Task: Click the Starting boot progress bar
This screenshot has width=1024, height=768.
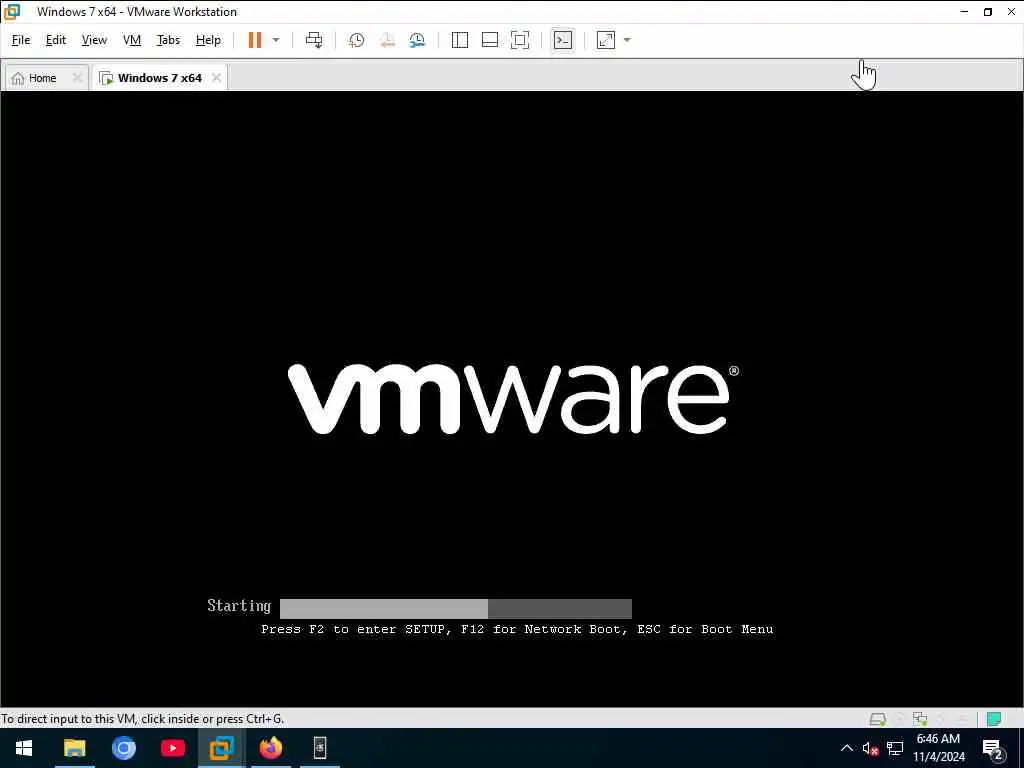Action: (x=455, y=609)
